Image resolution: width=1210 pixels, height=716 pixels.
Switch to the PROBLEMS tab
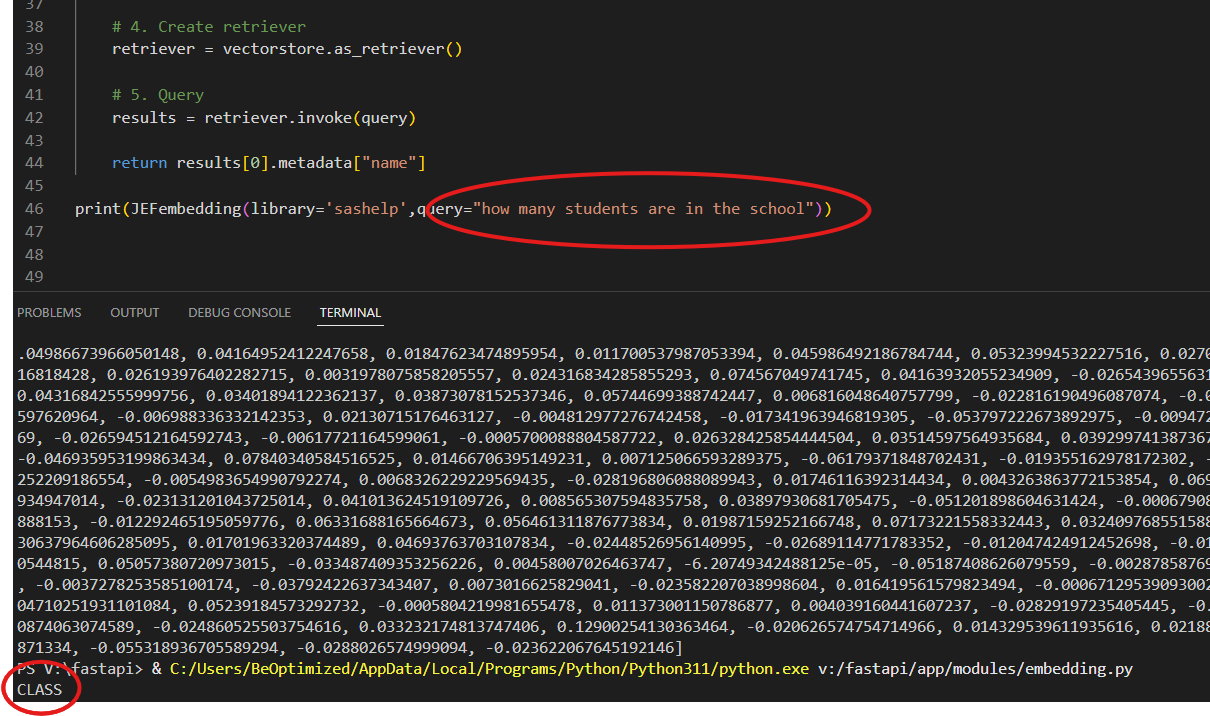tap(49, 312)
